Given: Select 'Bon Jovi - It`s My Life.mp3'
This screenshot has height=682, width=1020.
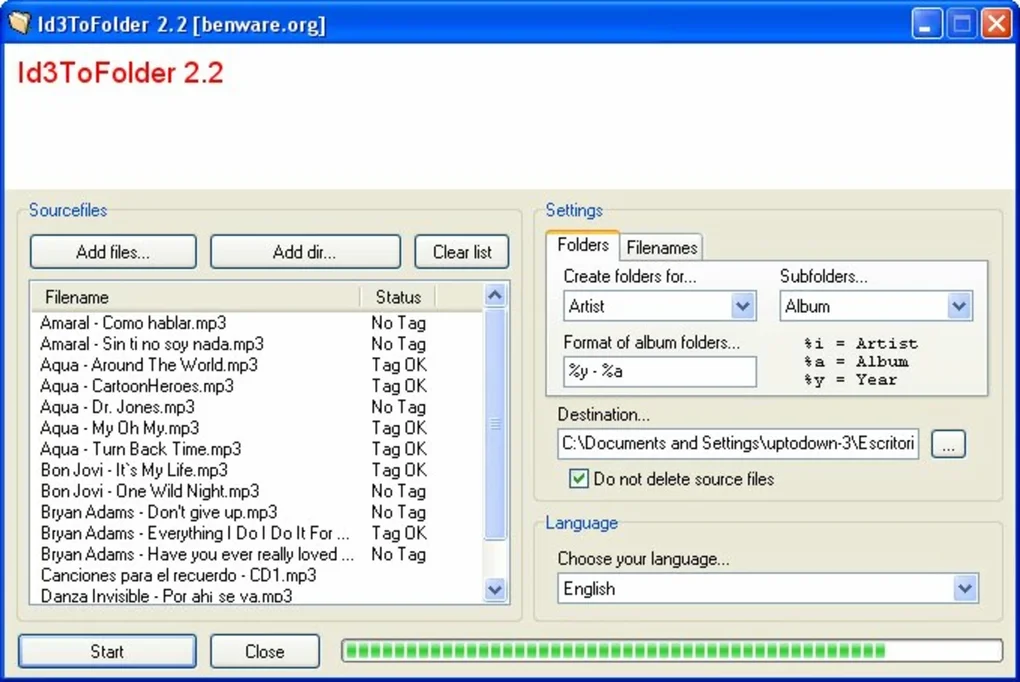Looking at the screenshot, I should [x=134, y=470].
